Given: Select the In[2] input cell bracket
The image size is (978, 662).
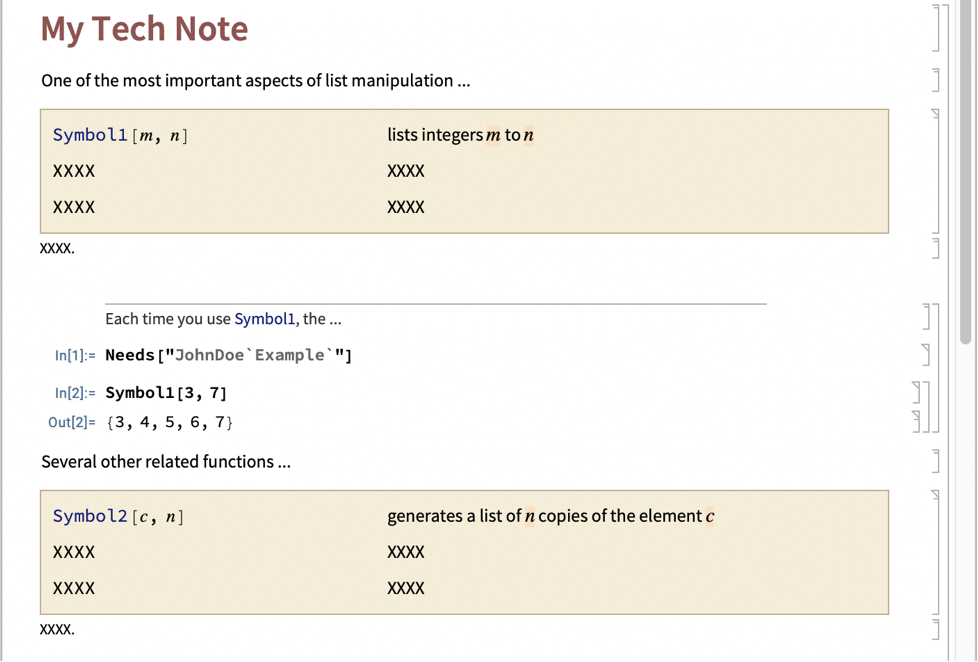Looking at the screenshot, I should (x=916, y=392).
